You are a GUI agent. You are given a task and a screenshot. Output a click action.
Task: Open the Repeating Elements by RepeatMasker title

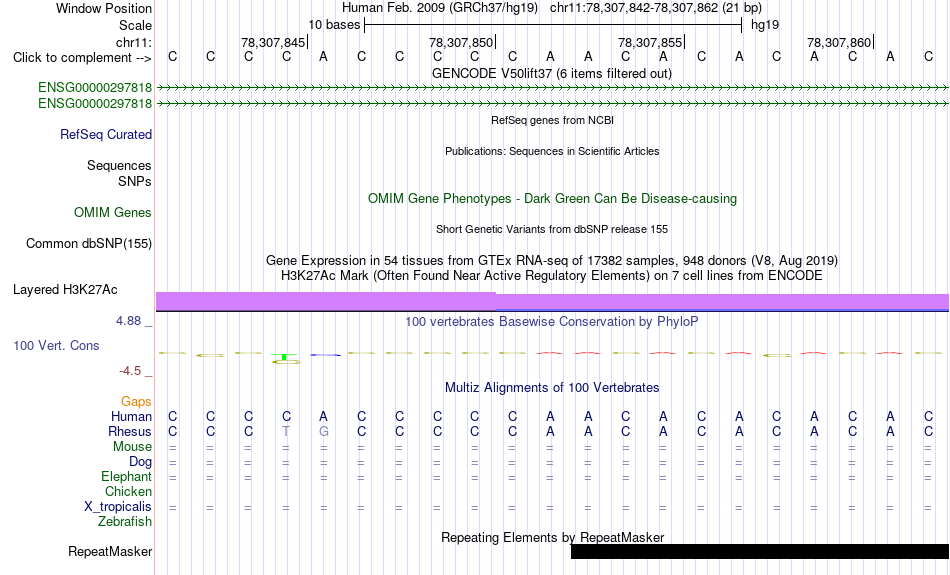[552, 537]
